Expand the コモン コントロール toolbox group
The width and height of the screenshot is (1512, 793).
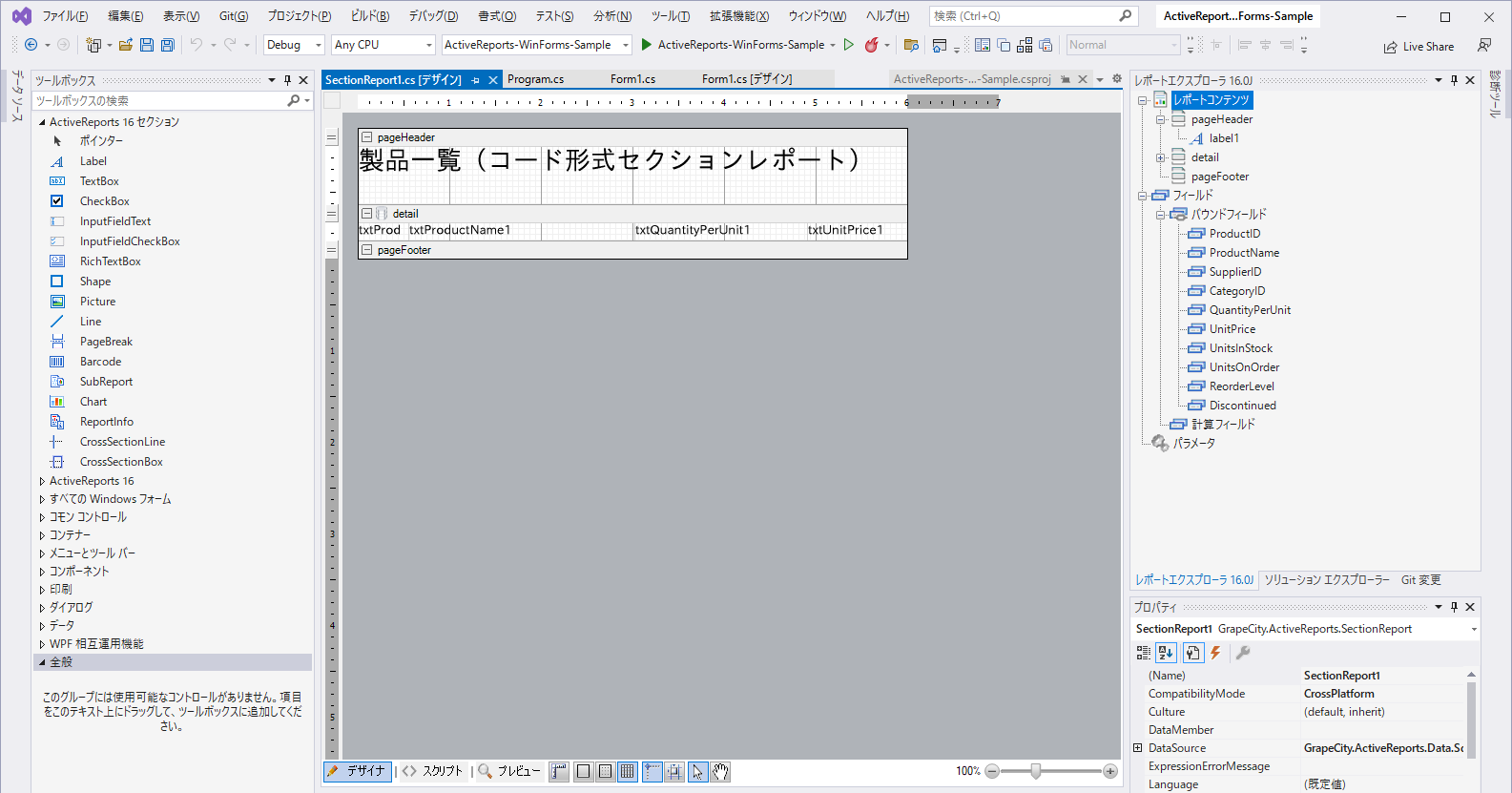point(42,517)
